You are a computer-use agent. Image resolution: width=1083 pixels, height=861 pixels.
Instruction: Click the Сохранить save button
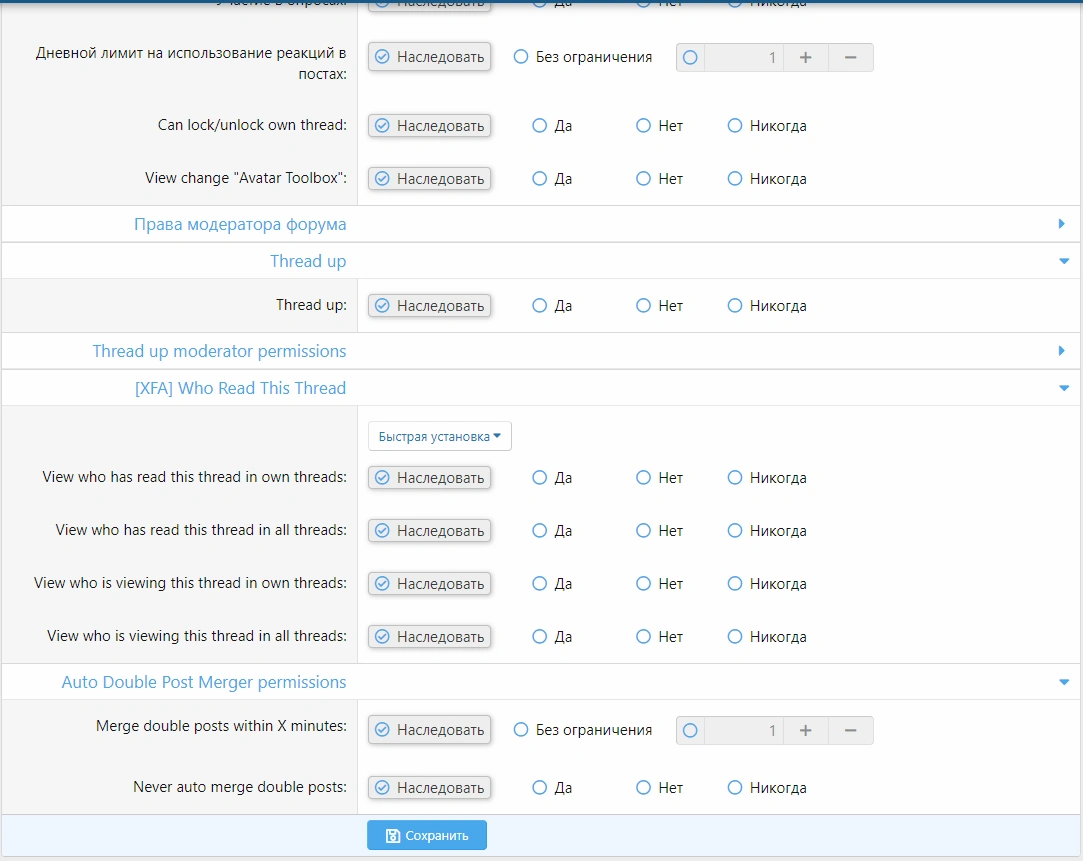(x=427, y=836)
